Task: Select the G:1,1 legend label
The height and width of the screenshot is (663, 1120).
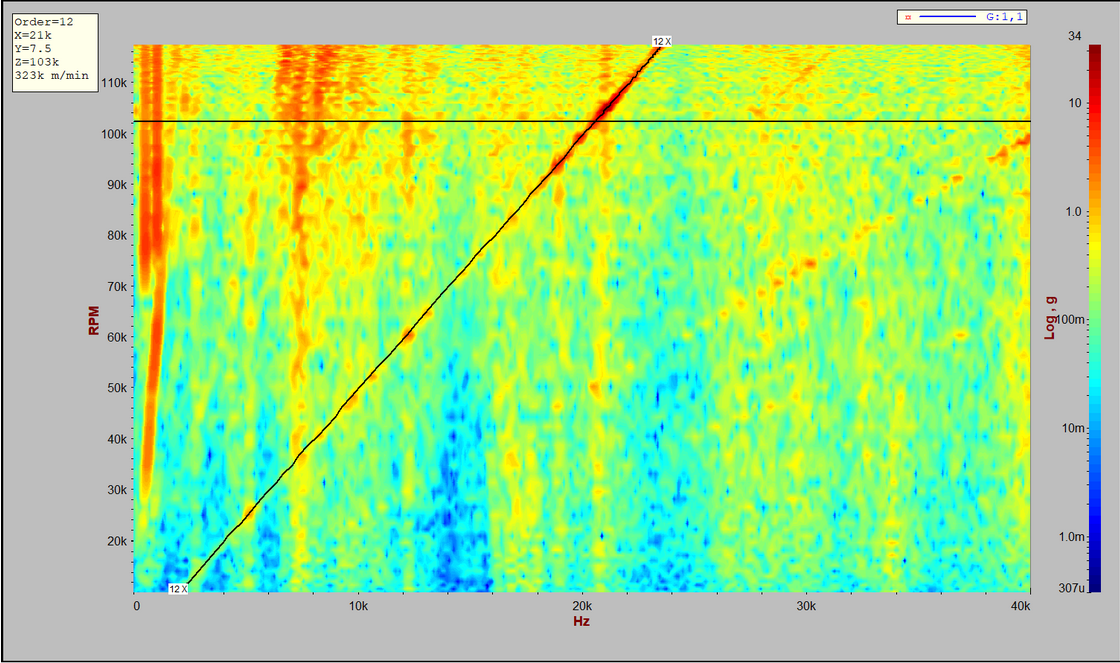Action: point(1003,17)
